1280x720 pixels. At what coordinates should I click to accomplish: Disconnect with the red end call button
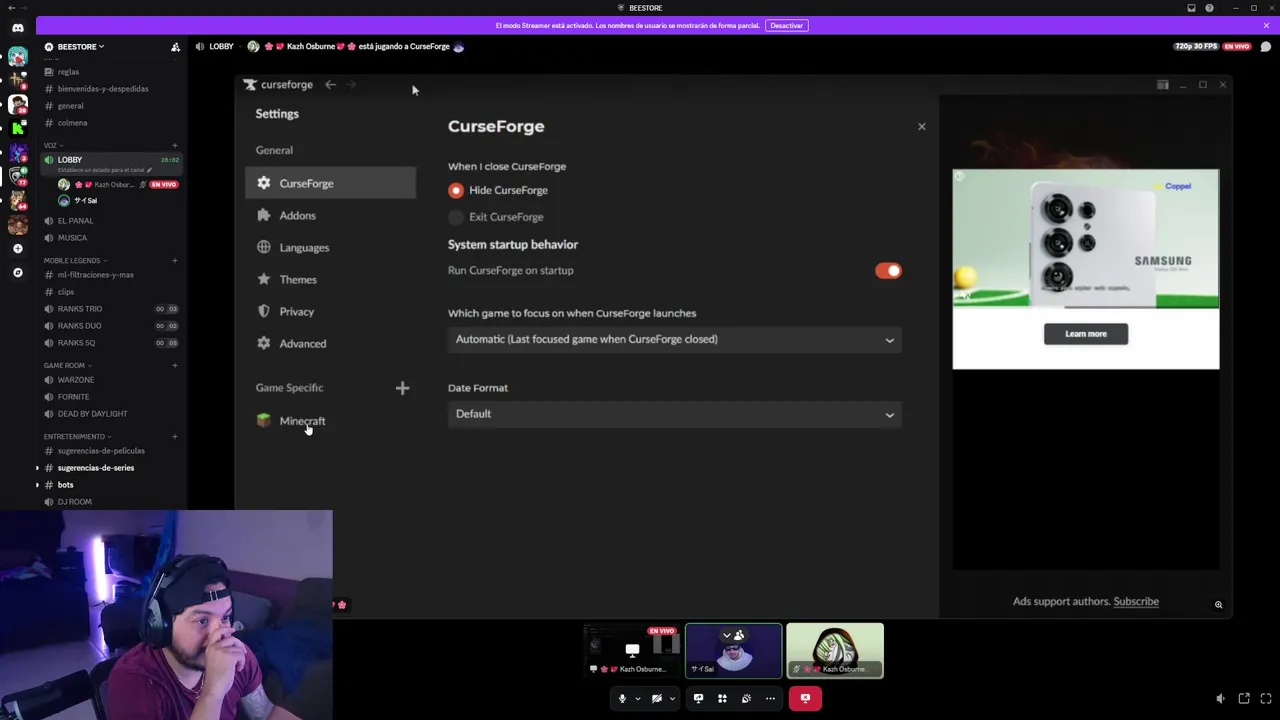(x=805, y=698)
